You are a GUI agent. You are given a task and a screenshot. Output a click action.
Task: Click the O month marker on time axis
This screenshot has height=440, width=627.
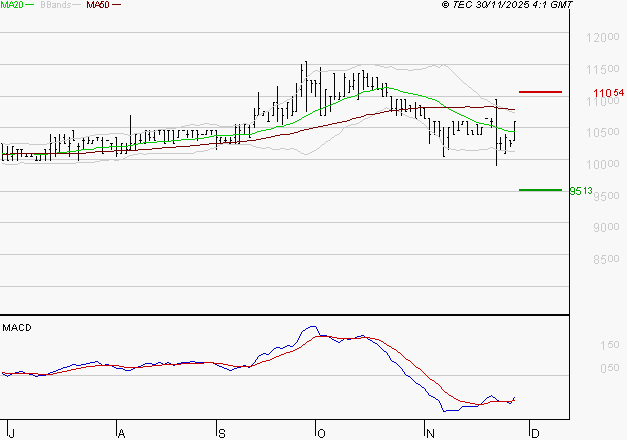pyautogui.click(x=321, y=433)
